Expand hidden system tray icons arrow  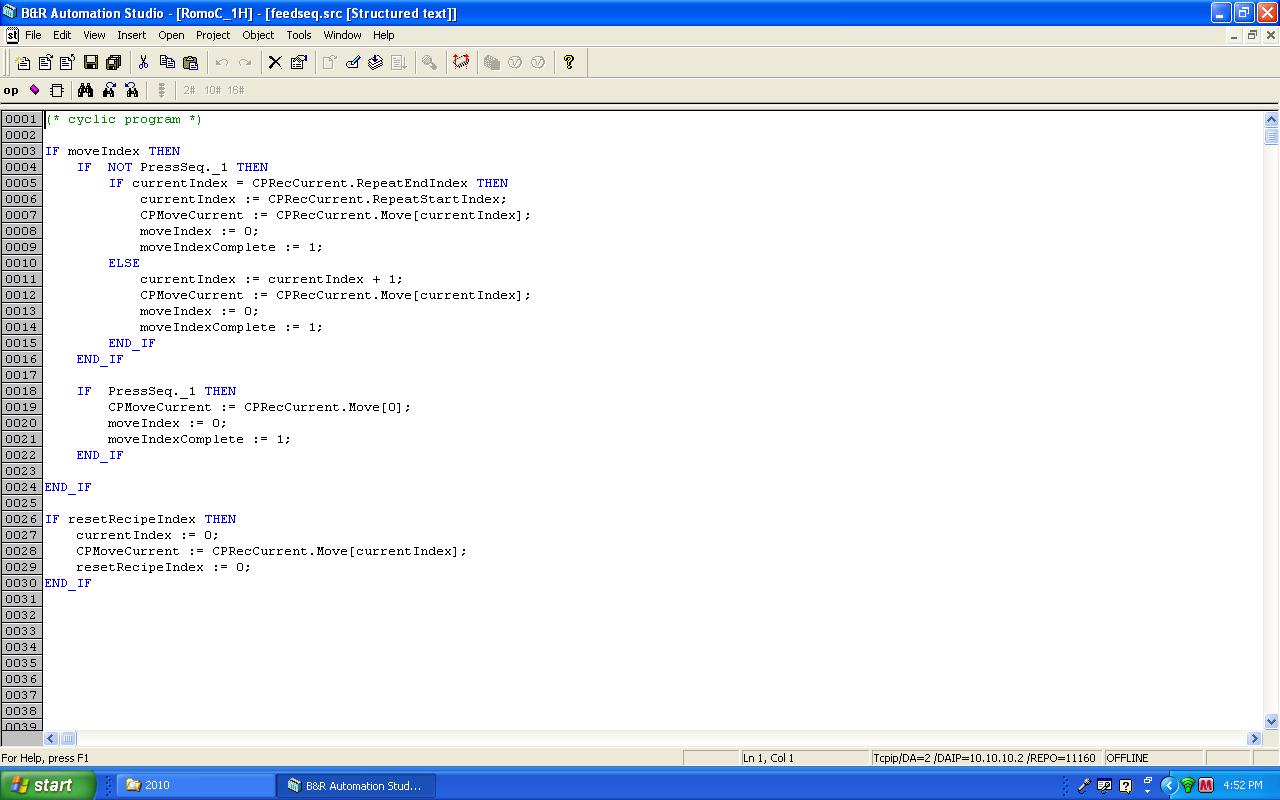[1168, 785]
